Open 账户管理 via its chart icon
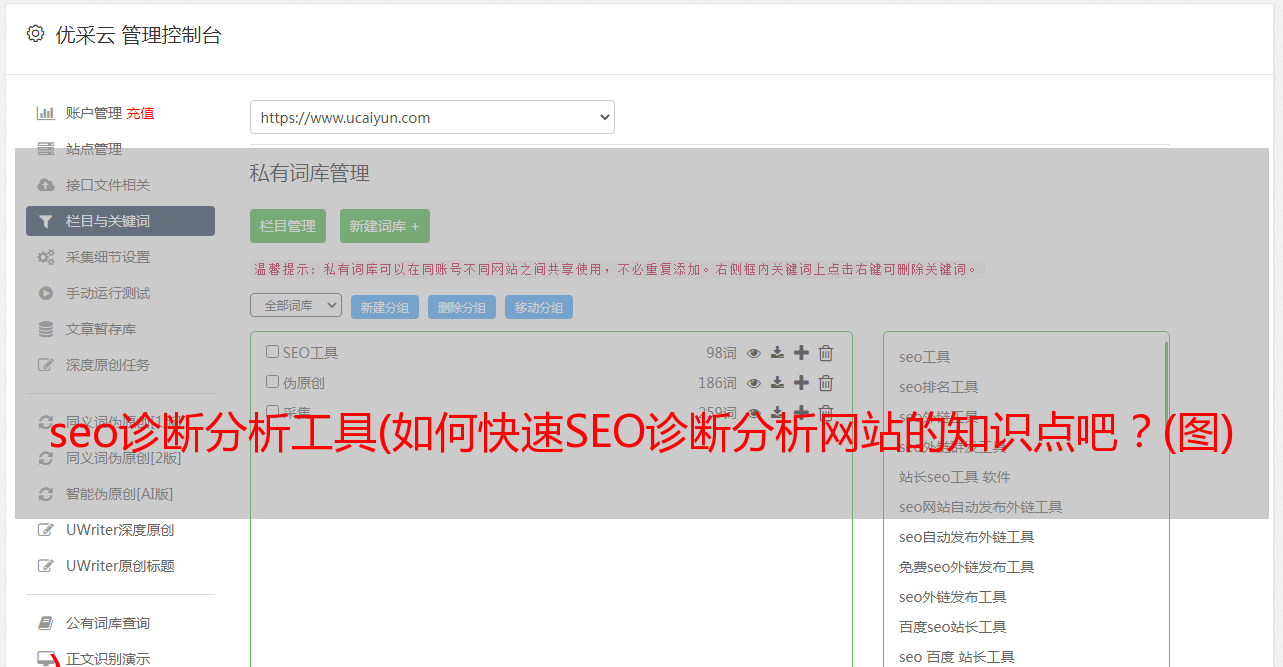 (45, 113)
